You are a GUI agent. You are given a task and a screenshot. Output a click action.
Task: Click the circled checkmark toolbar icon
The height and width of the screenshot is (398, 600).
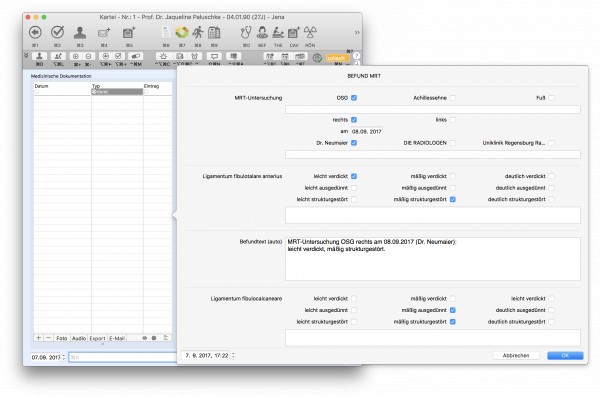point(57,32)
